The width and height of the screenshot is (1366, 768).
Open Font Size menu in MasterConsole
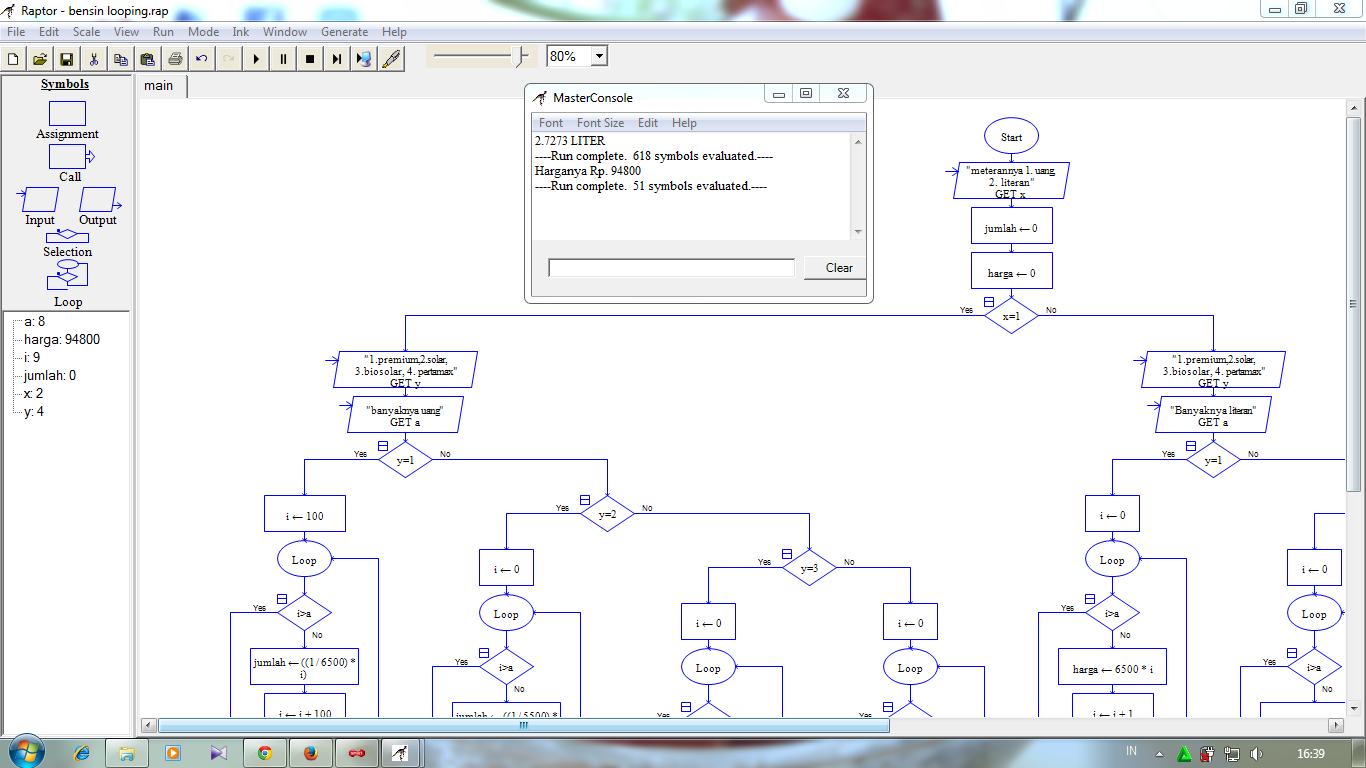coord(600,123)
